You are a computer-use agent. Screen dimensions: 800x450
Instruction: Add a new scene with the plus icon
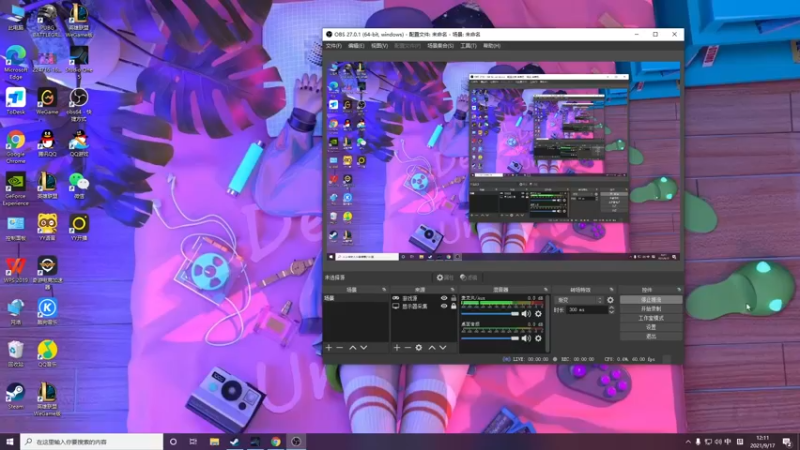[329, 347]
